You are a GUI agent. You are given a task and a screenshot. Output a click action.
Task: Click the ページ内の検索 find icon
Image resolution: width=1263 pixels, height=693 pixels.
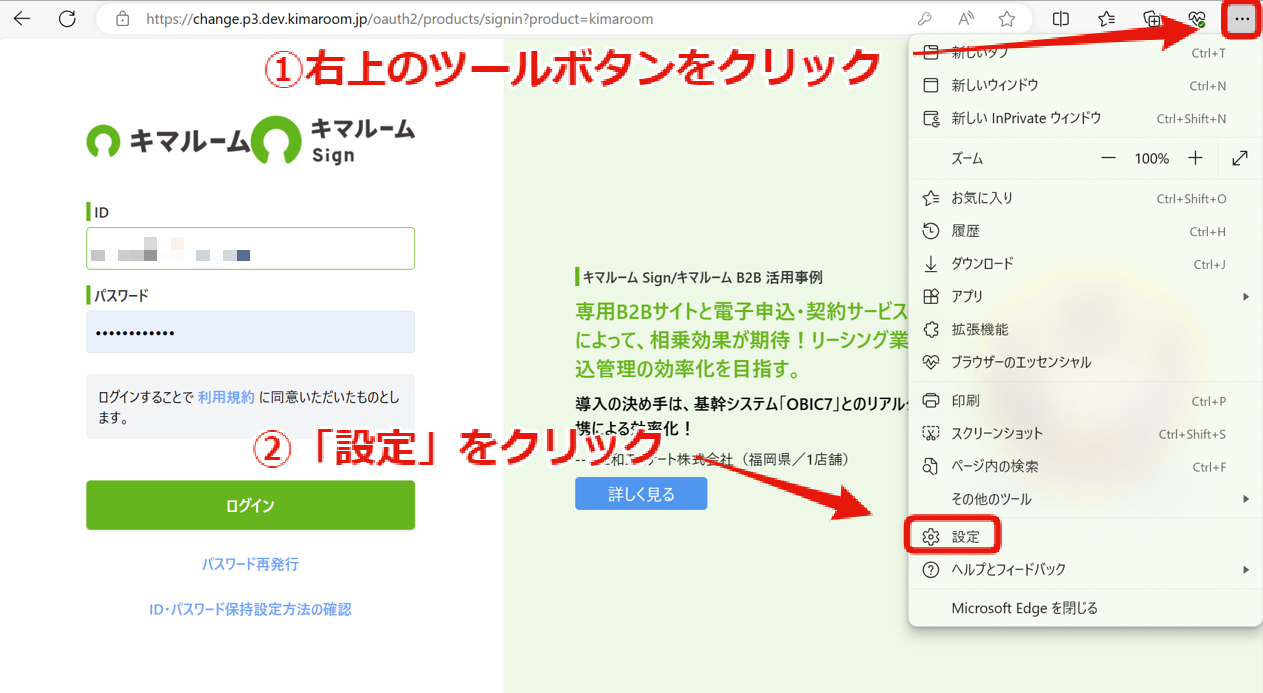tap(931, 467)
